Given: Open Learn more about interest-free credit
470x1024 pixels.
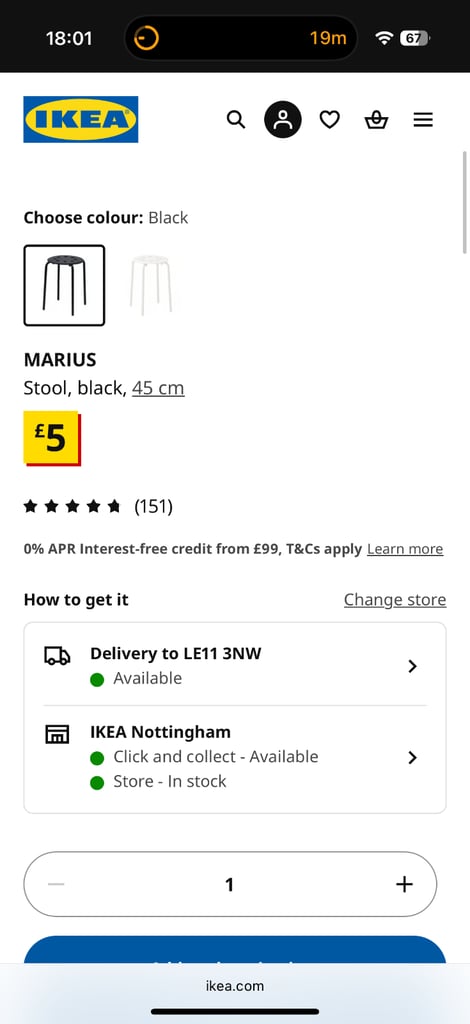Looking at the screenshot, I should (405, 549).
